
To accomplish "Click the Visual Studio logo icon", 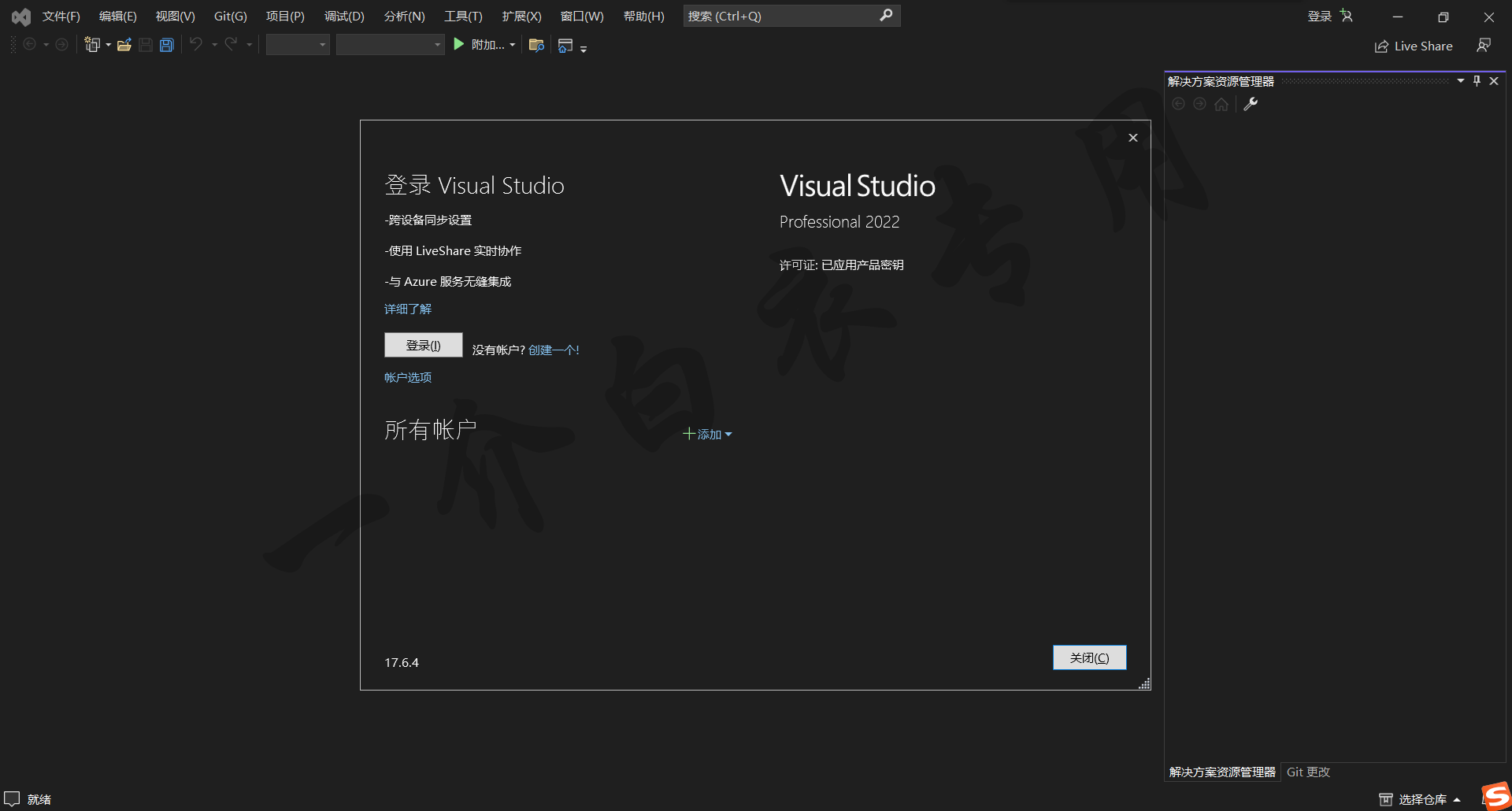I will [x=21, y=17].
